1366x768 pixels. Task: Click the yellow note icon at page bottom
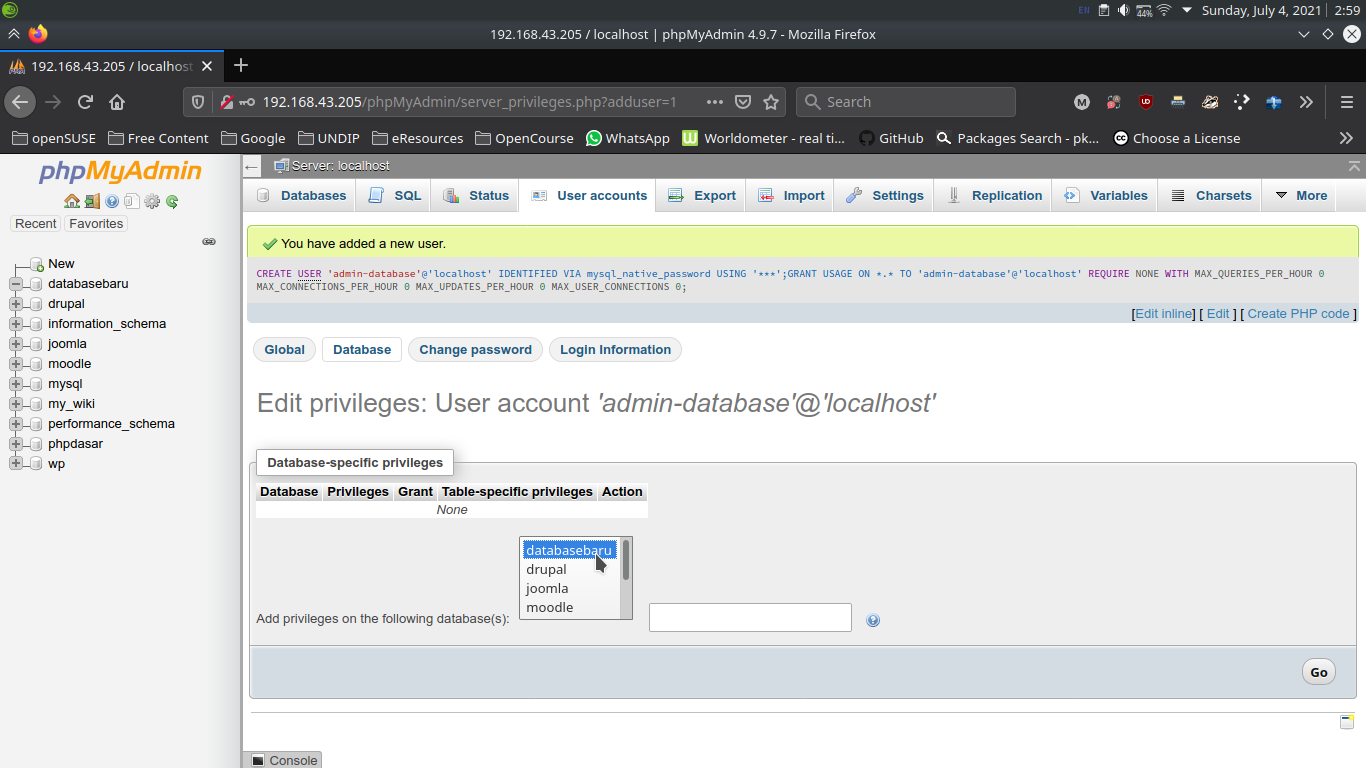coord(1347,722)
